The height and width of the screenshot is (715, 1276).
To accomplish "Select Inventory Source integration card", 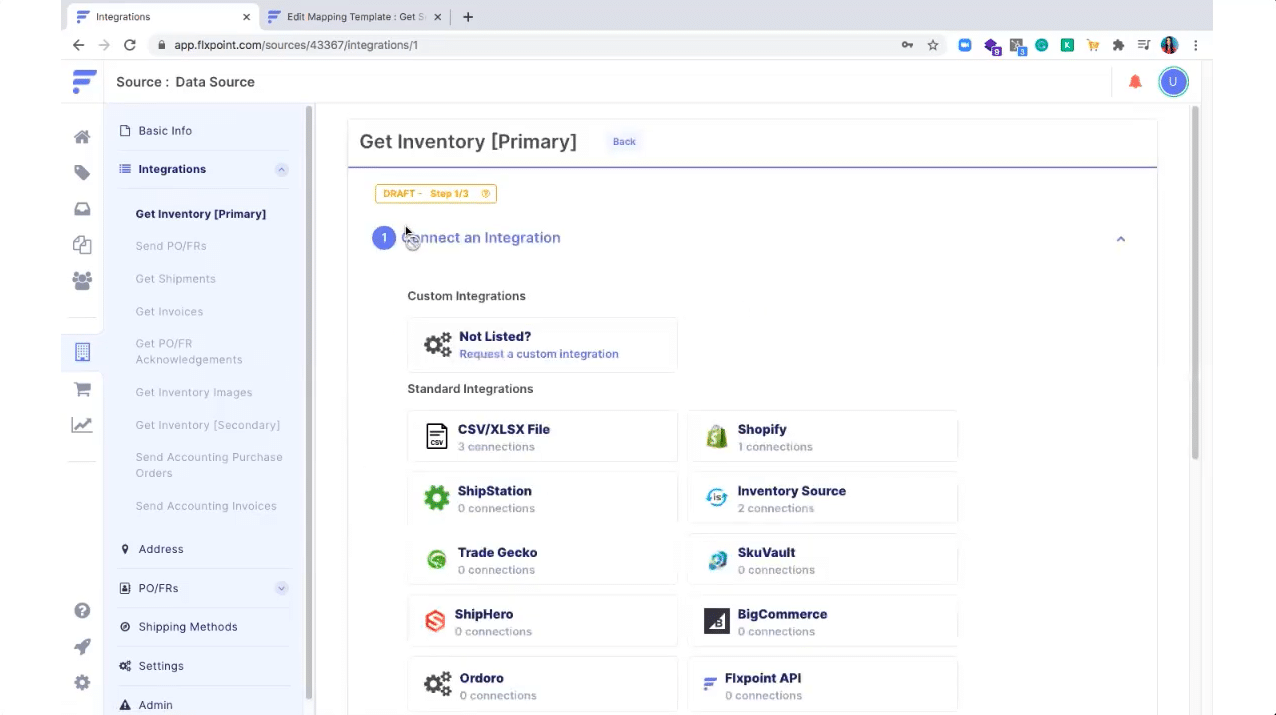I will click(822, 499).
